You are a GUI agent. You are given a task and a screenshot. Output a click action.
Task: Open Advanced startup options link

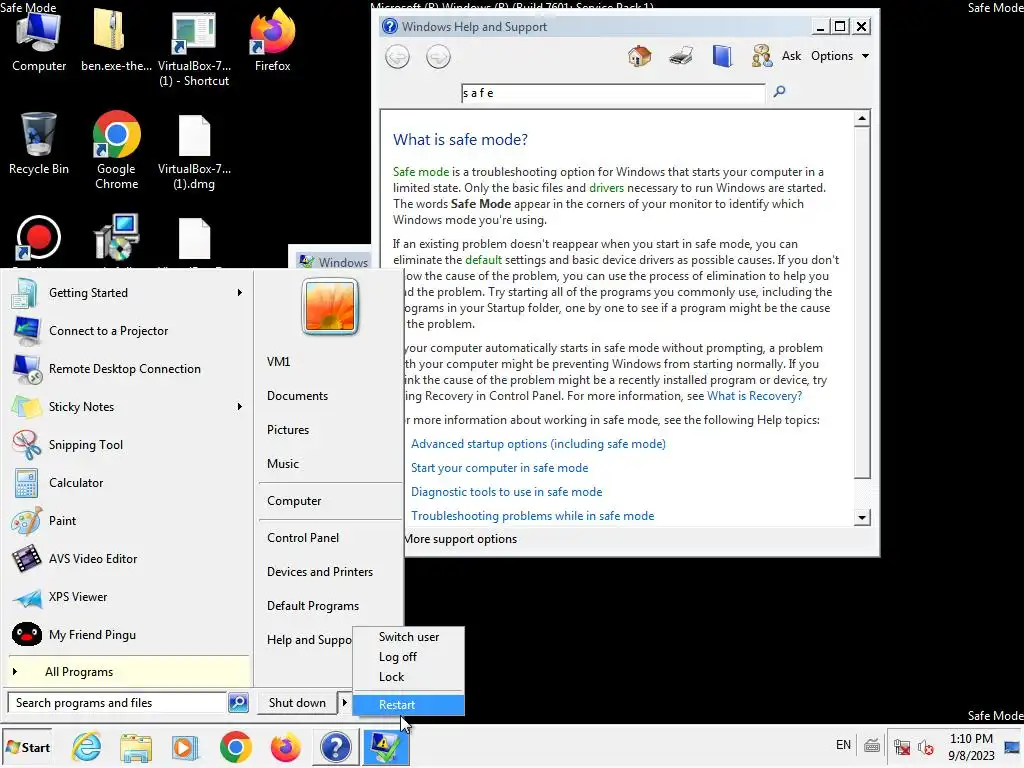(538, 444)
